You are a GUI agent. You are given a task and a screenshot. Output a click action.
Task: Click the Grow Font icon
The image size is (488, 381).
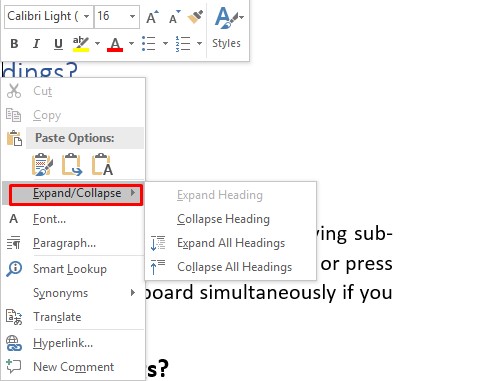click(152, 17)
